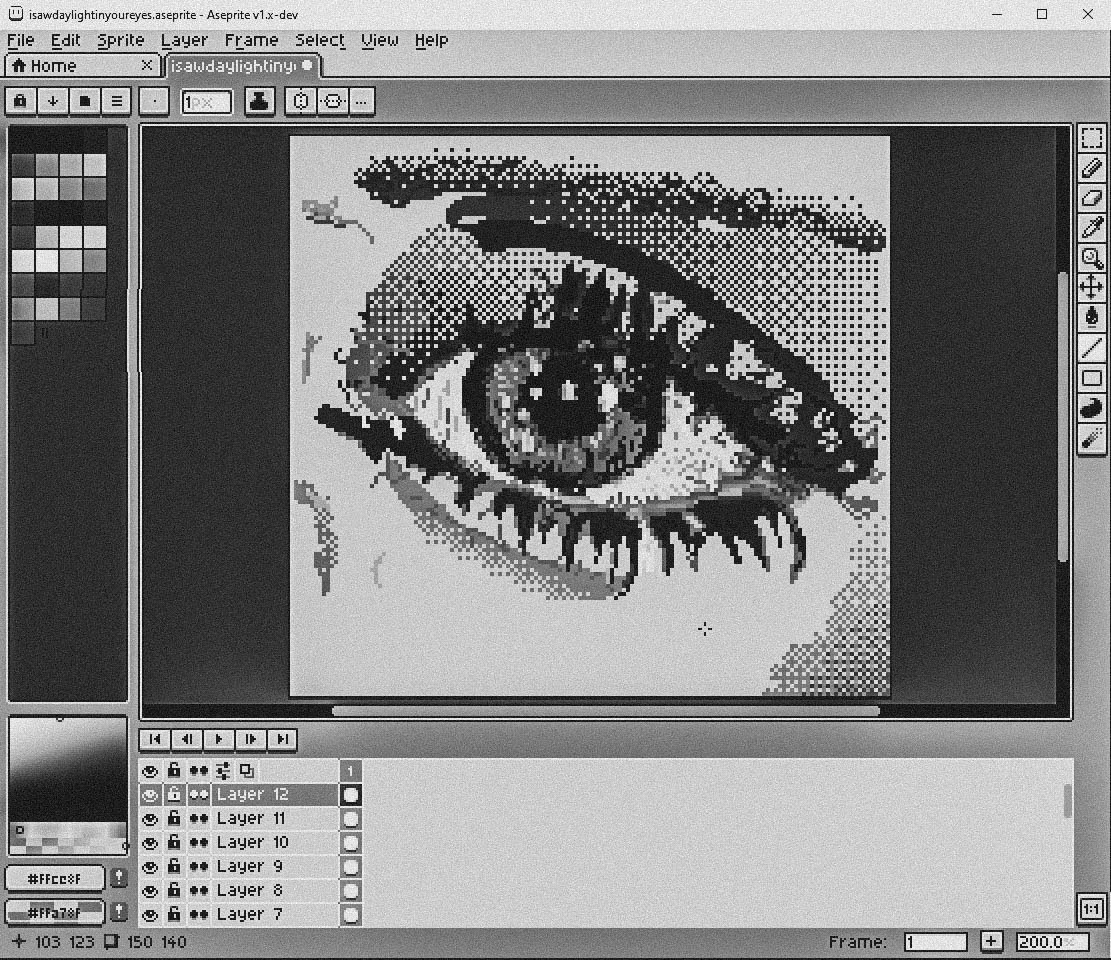Click the 1:1 zoom reset button
The width and height of the screenshot is (1111, 960).
(x=1091, y=910)
